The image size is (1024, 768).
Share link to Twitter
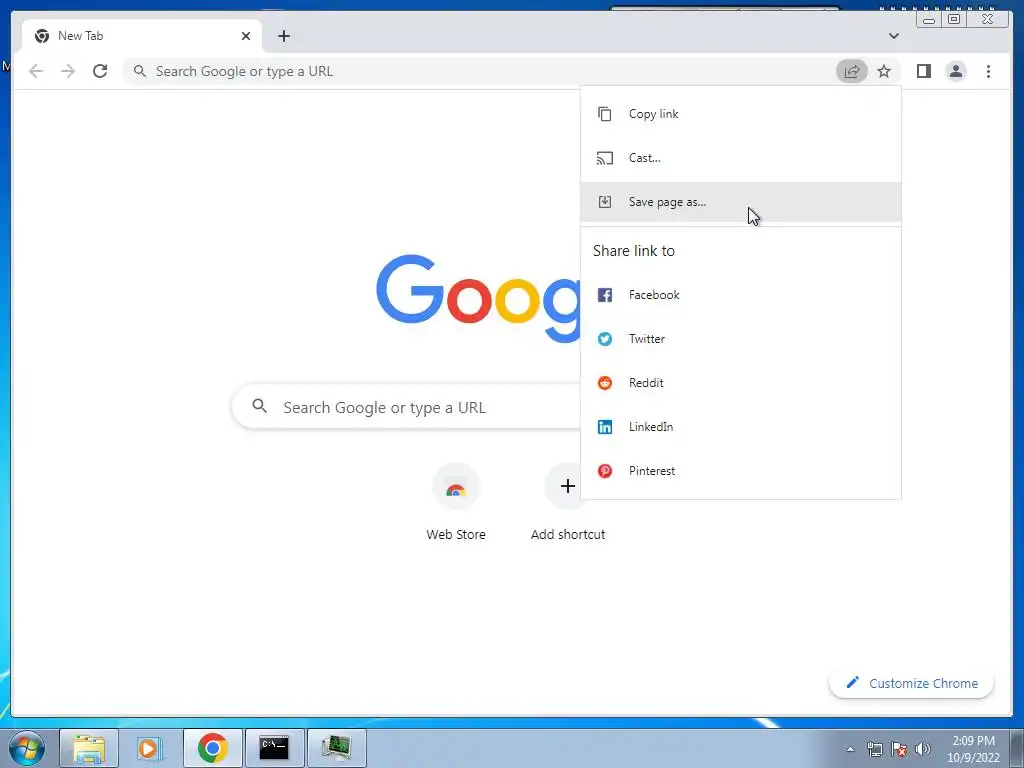click(741, 339)
